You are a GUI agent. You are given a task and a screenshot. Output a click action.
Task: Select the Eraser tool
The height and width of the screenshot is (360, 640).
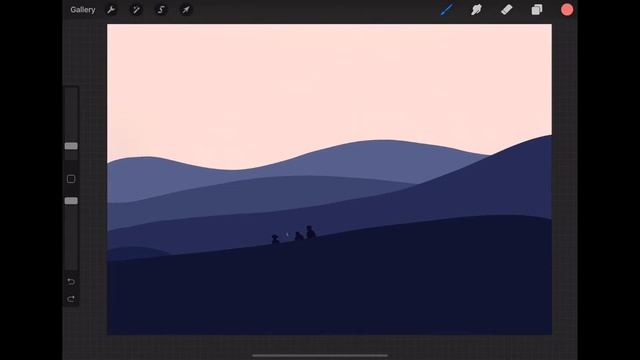click(507, 10)
